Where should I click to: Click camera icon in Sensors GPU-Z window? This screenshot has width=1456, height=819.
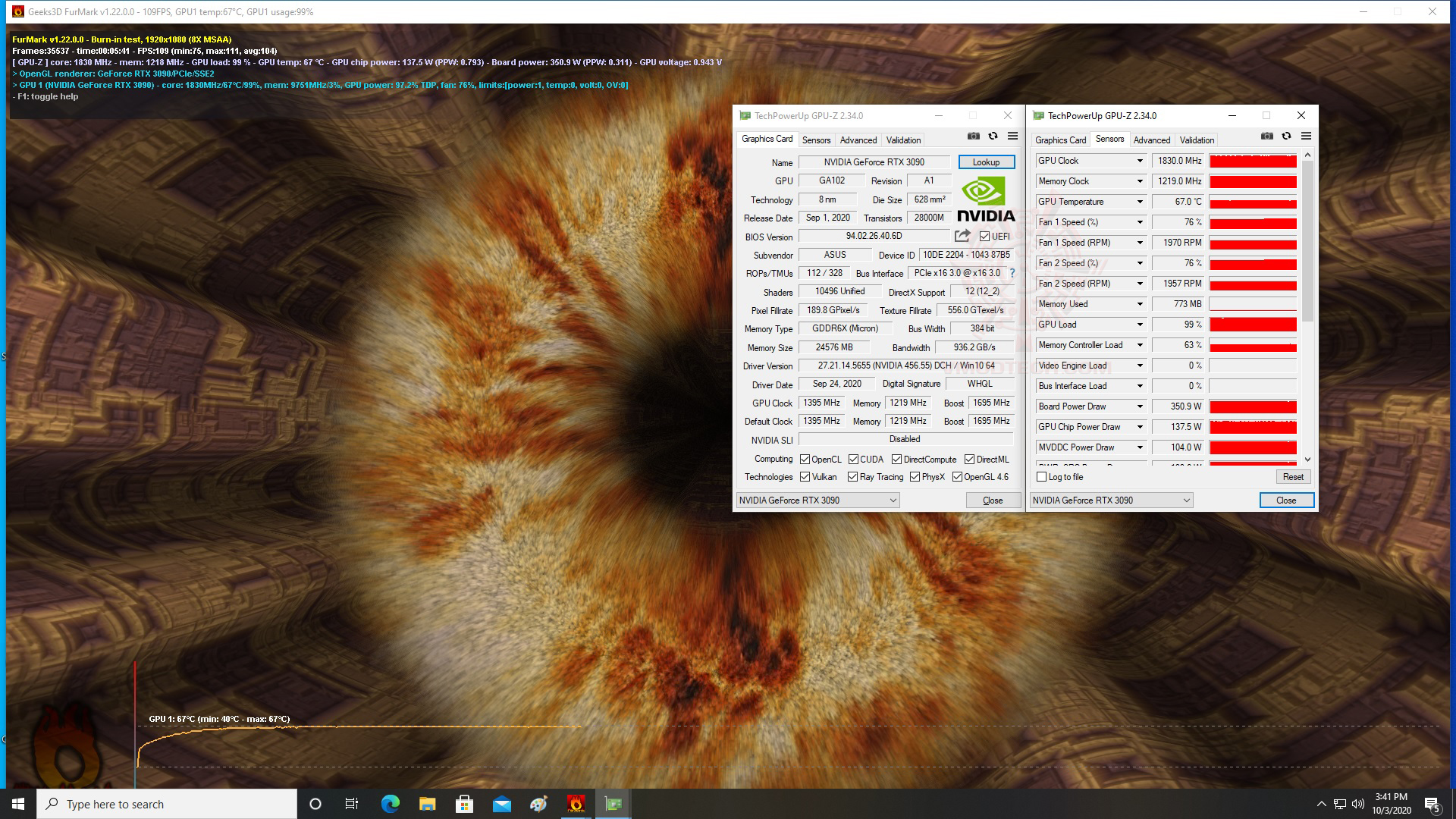click(1266, 136)
